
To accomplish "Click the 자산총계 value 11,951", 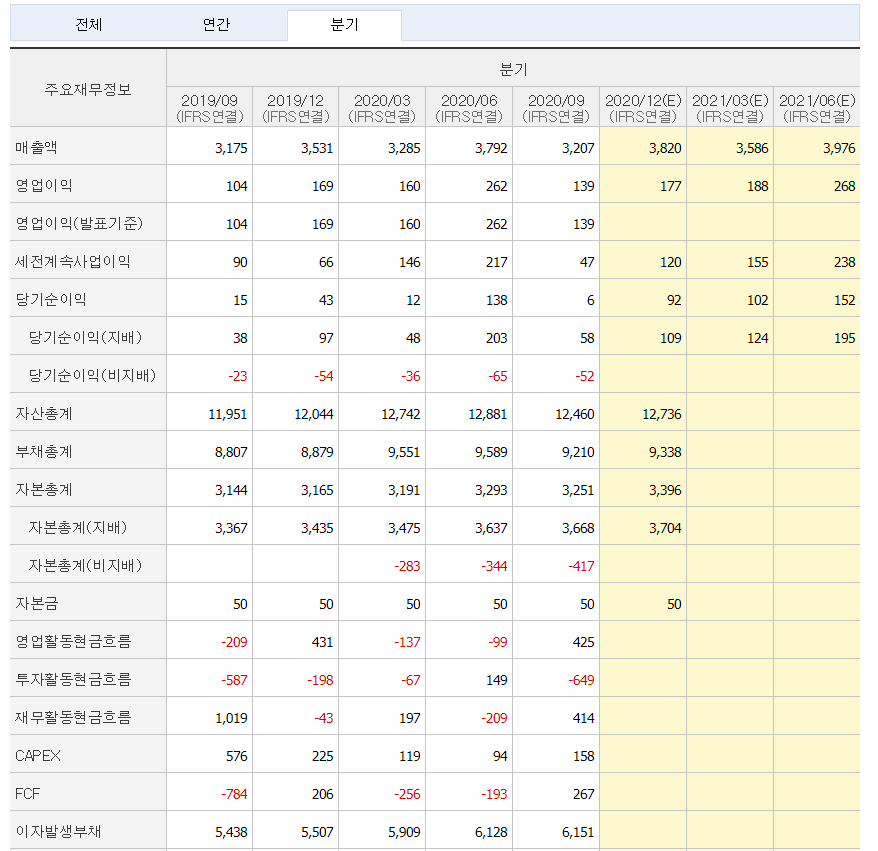I will (x=227, y=414).
